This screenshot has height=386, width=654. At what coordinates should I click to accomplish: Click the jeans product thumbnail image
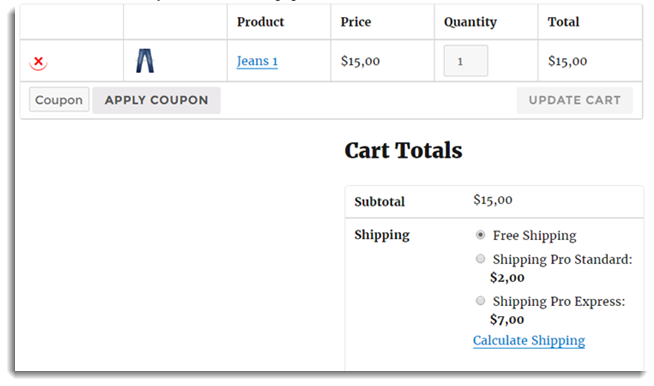point(145,61)
